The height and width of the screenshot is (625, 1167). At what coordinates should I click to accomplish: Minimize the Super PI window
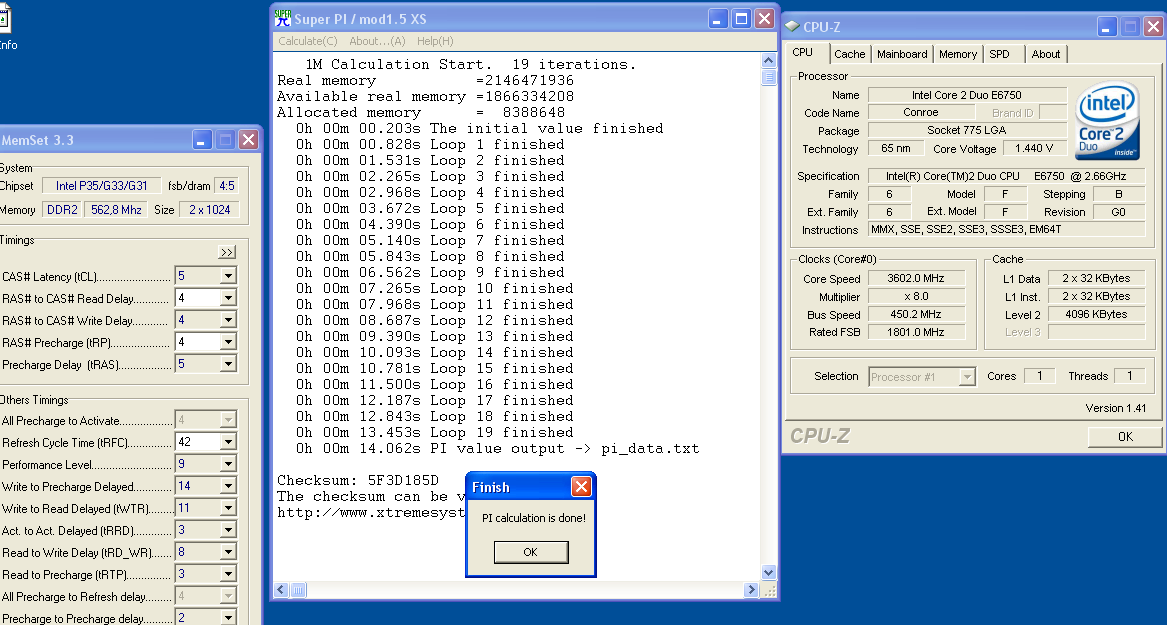click(x=717, y=19)
